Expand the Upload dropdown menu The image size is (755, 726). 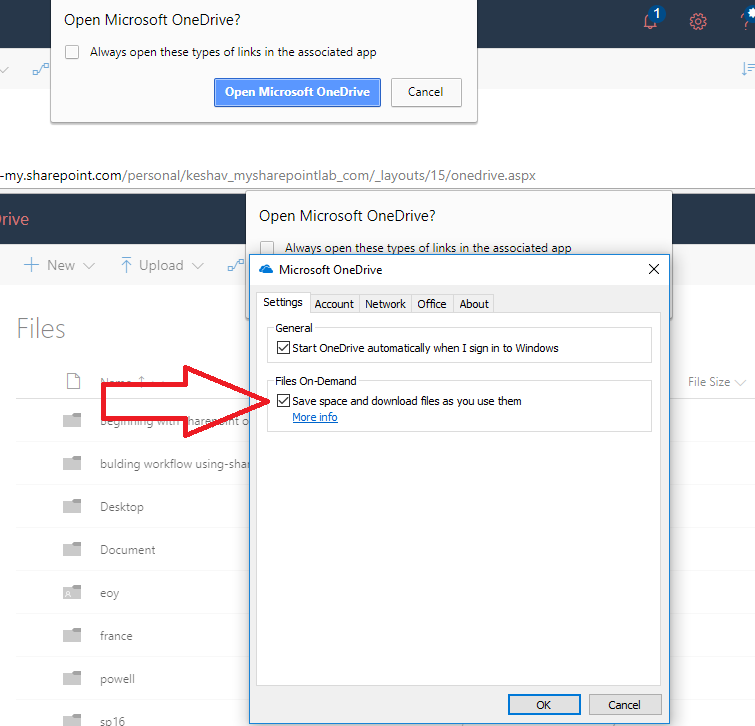pos(198,266)
